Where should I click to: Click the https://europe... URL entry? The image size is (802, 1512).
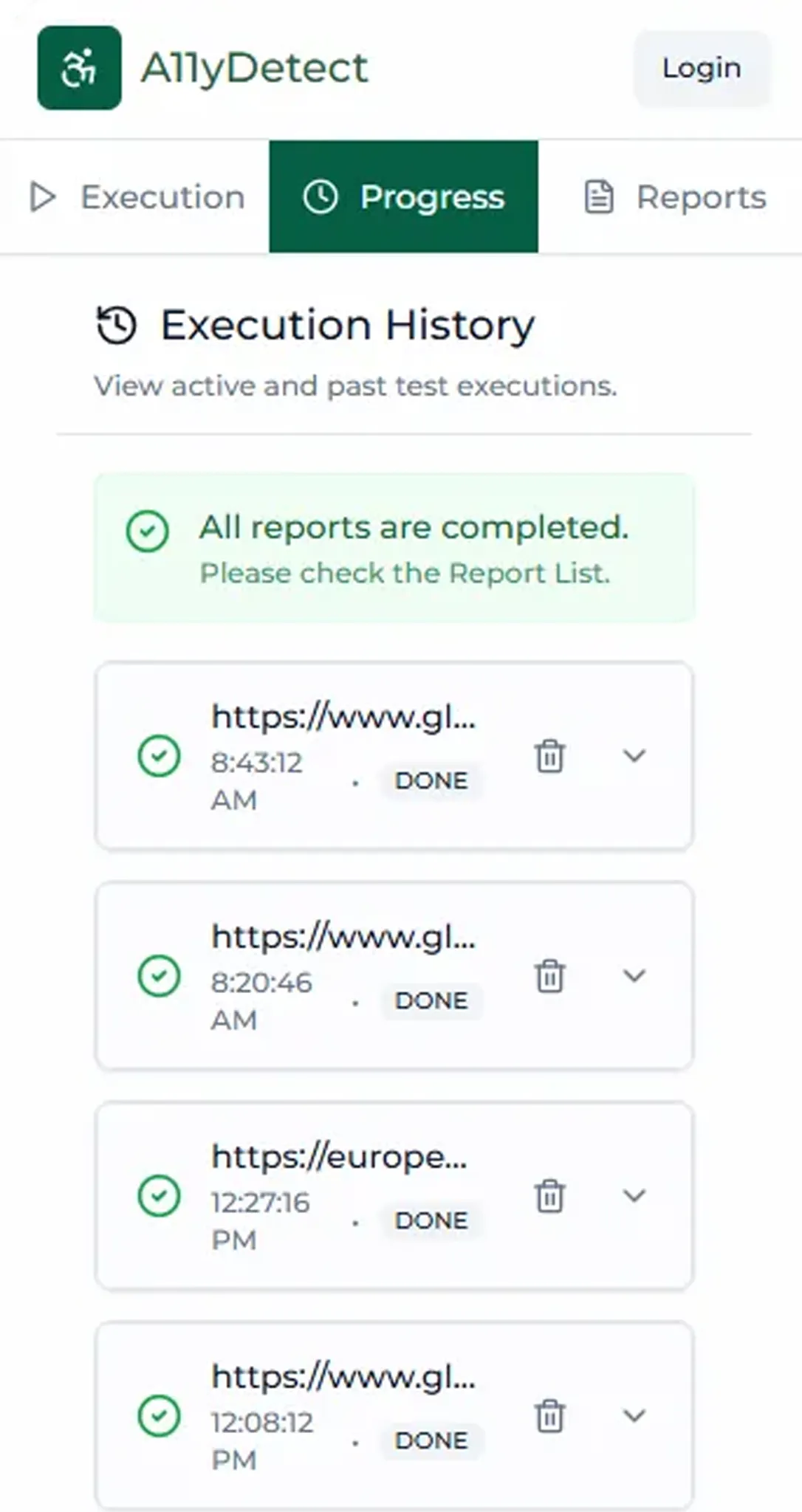(339, 1157)
